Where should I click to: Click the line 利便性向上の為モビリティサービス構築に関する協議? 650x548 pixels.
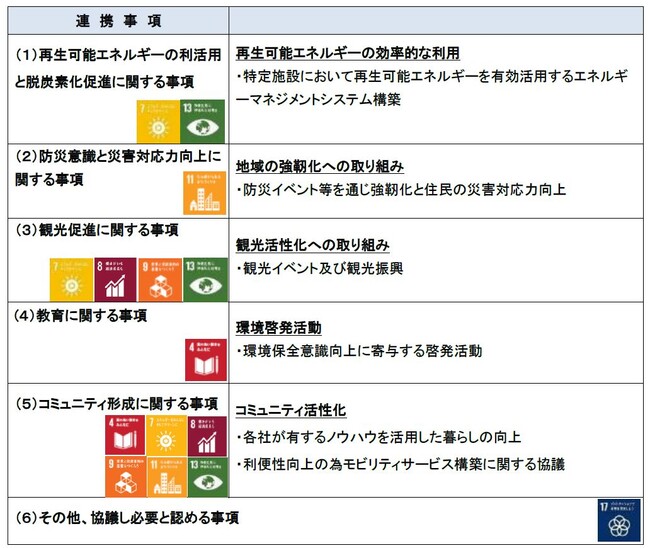(400, 464)
